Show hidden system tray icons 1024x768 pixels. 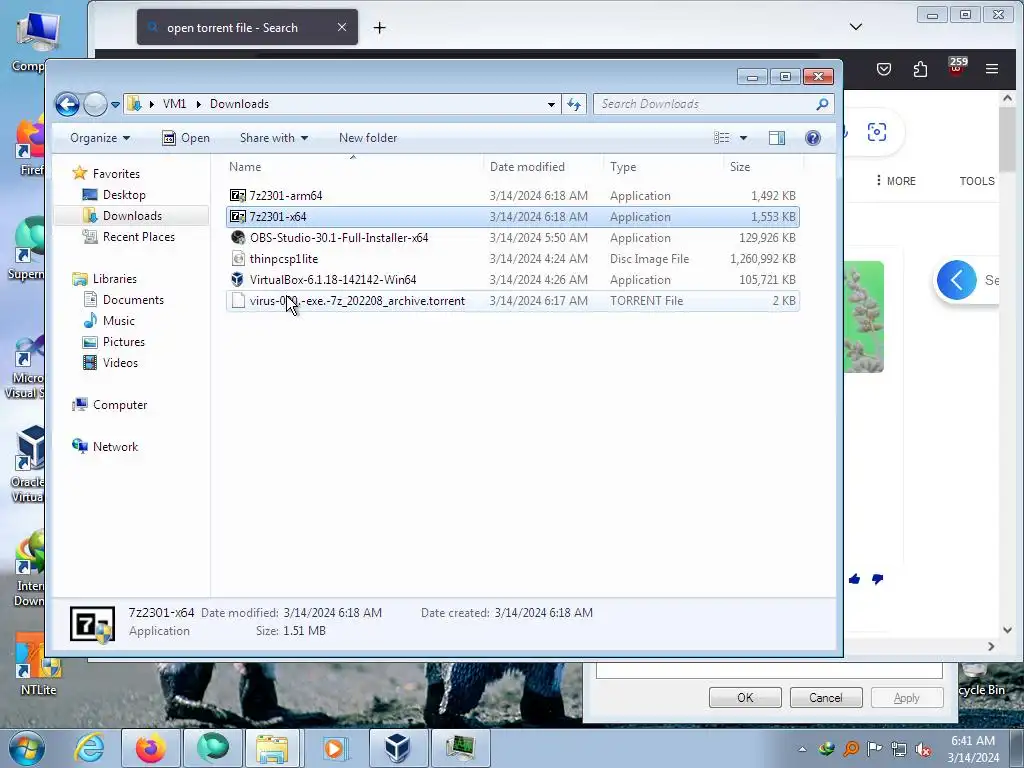click(x=803, y=749)
